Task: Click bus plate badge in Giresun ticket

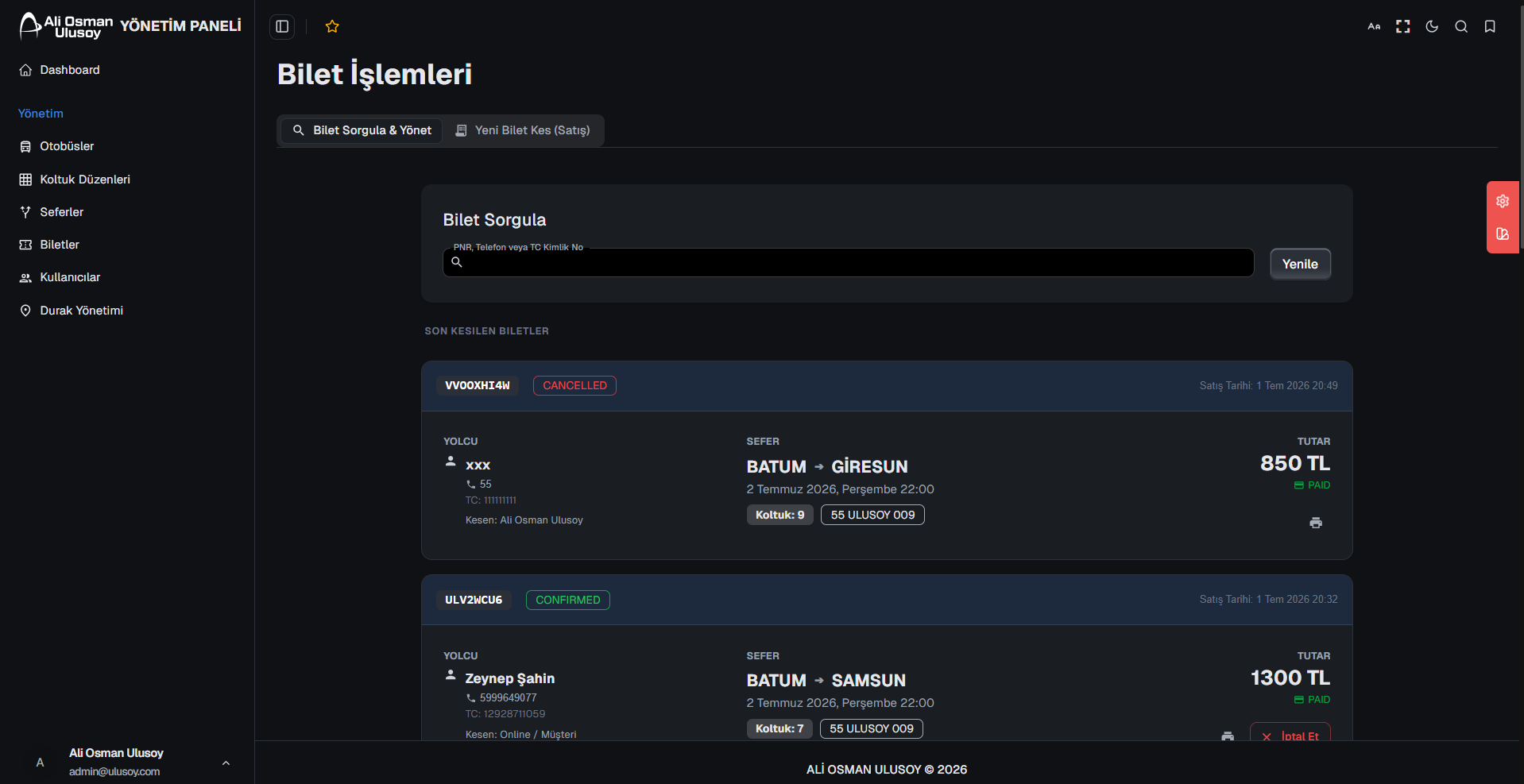Action: pyautogui.click(x=872, y=515)
